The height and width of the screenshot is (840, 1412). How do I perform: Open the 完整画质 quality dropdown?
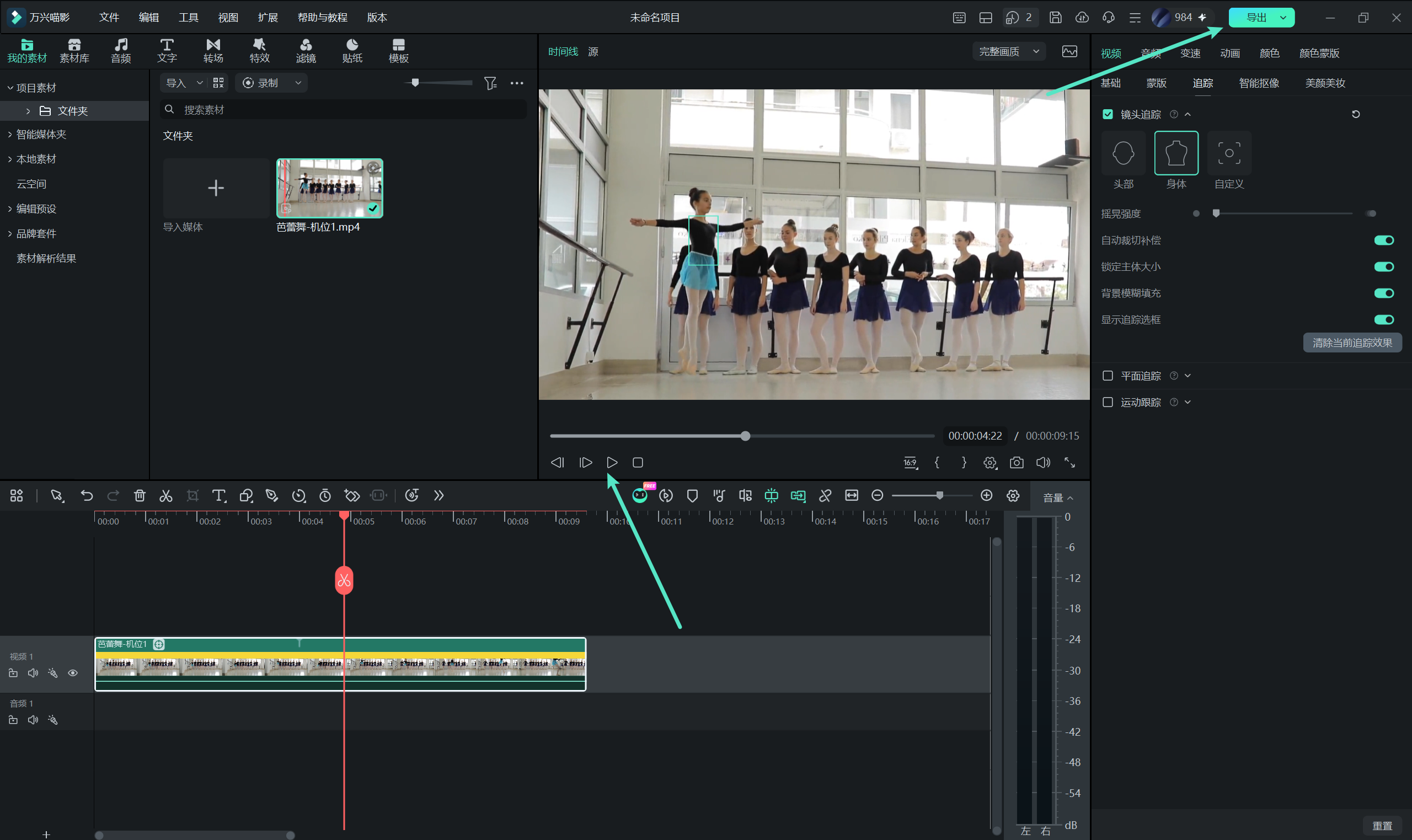click(x=1008, y=51)
